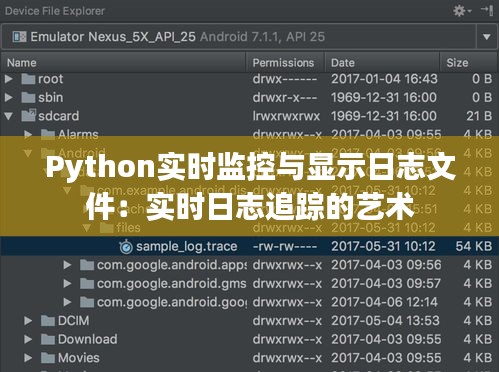Click the sdcard symlink folder icon
499x372 pixels.
click(28, 115)
